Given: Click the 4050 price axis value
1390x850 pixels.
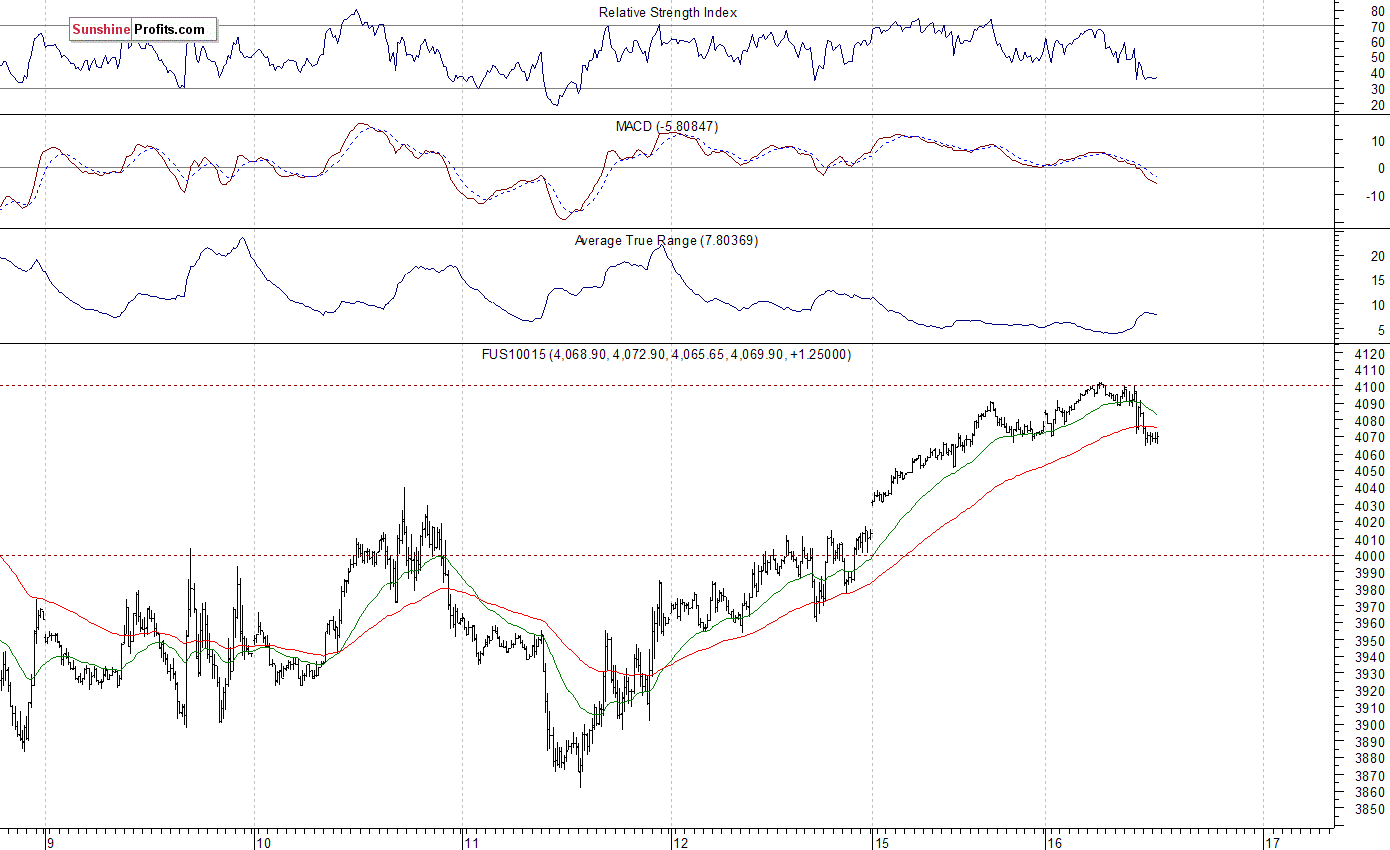Looking at the screenshot, I should coord(1369,471).
